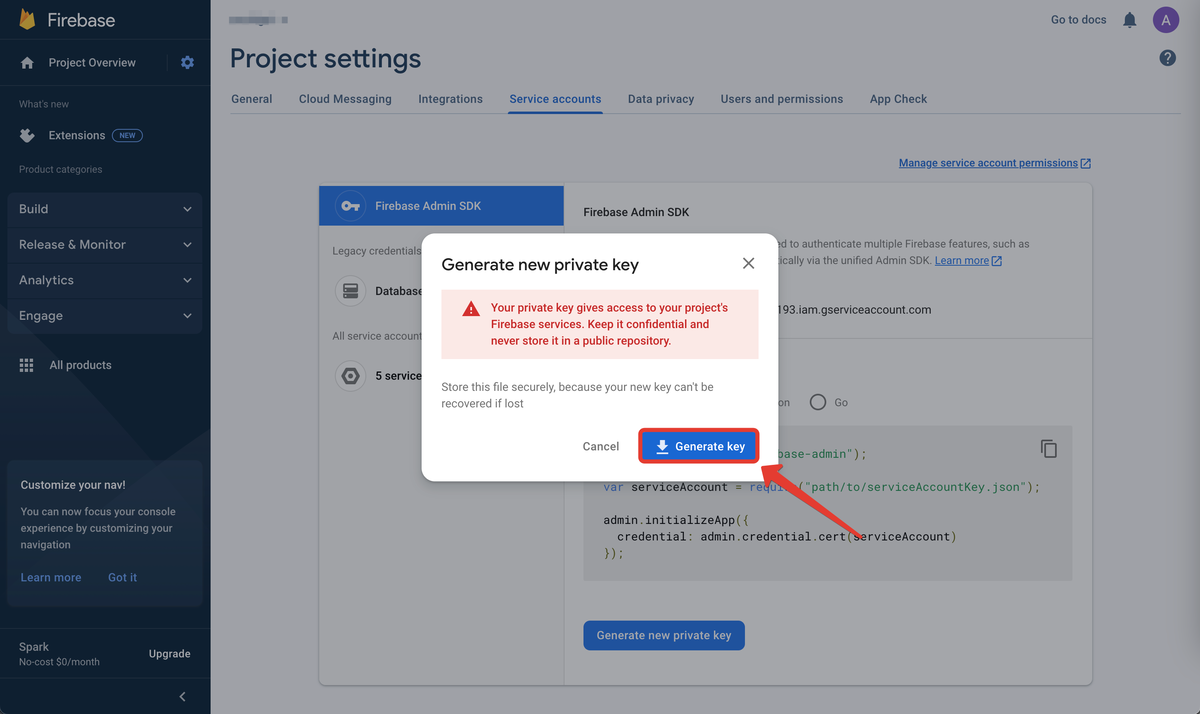Select the Service accounts tab

click(x=555, y=99)
